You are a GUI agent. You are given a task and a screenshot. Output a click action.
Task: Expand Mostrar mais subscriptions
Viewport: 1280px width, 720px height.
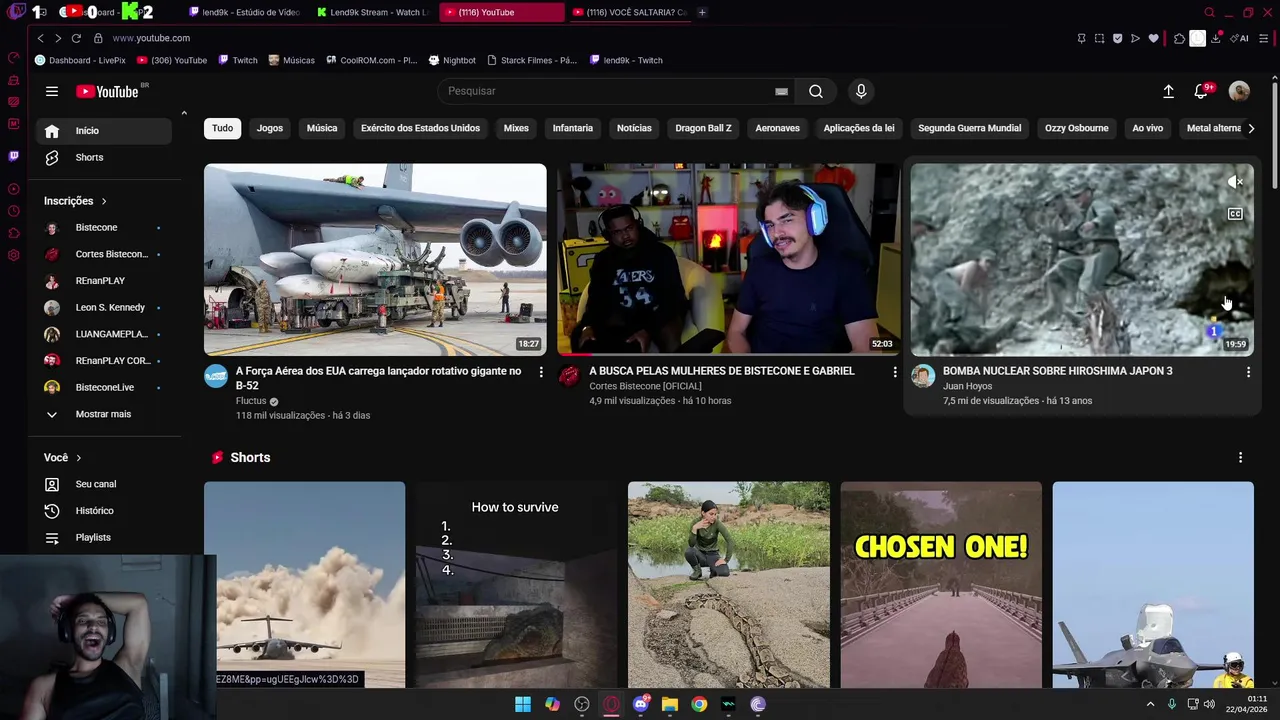[103, 414]
